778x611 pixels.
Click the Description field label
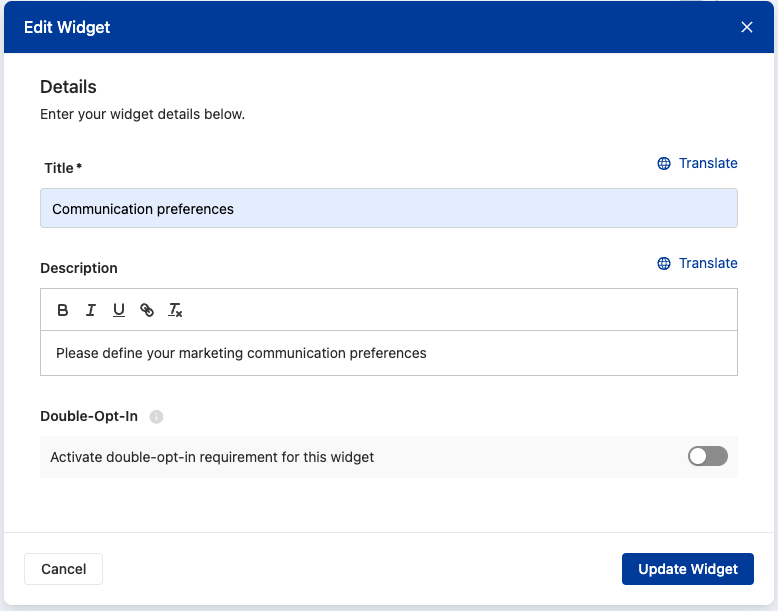(79, 268)
